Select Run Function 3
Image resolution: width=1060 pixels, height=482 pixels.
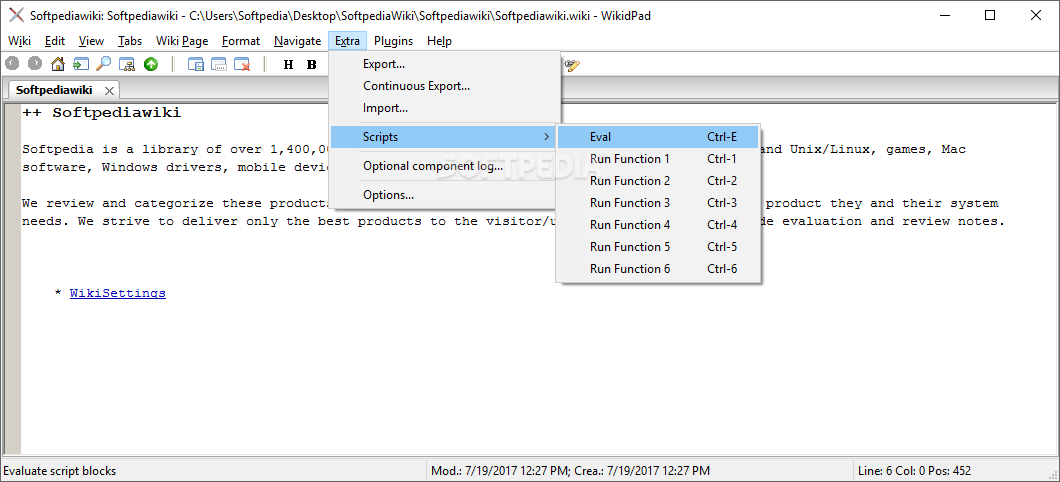pos(658,203)
